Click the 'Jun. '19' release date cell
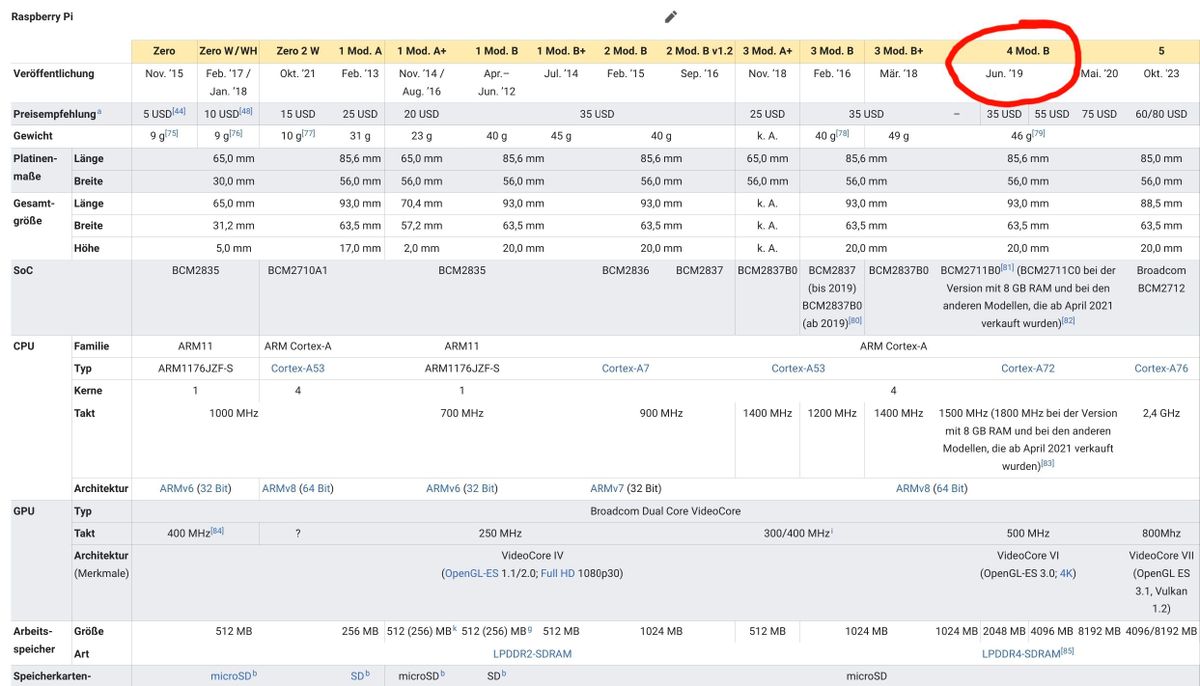 [1004, 74]
